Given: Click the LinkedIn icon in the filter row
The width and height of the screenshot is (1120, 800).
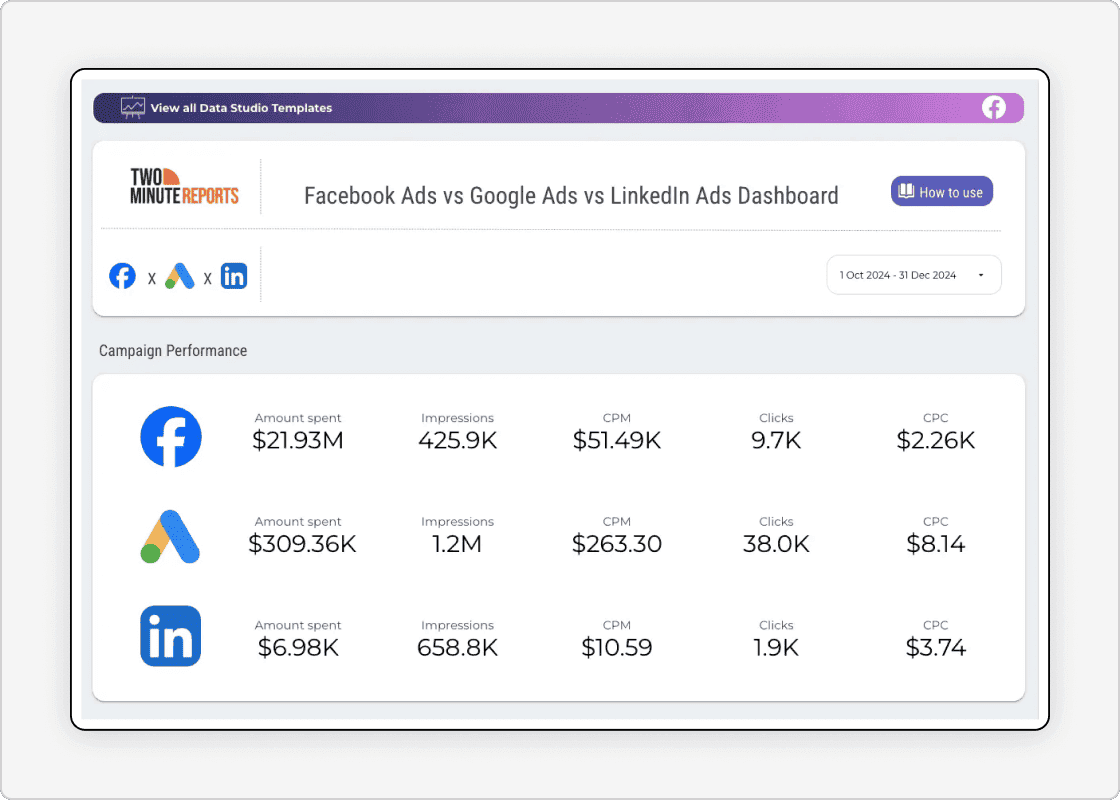Looking at the screenshot, I should (234, 276).
